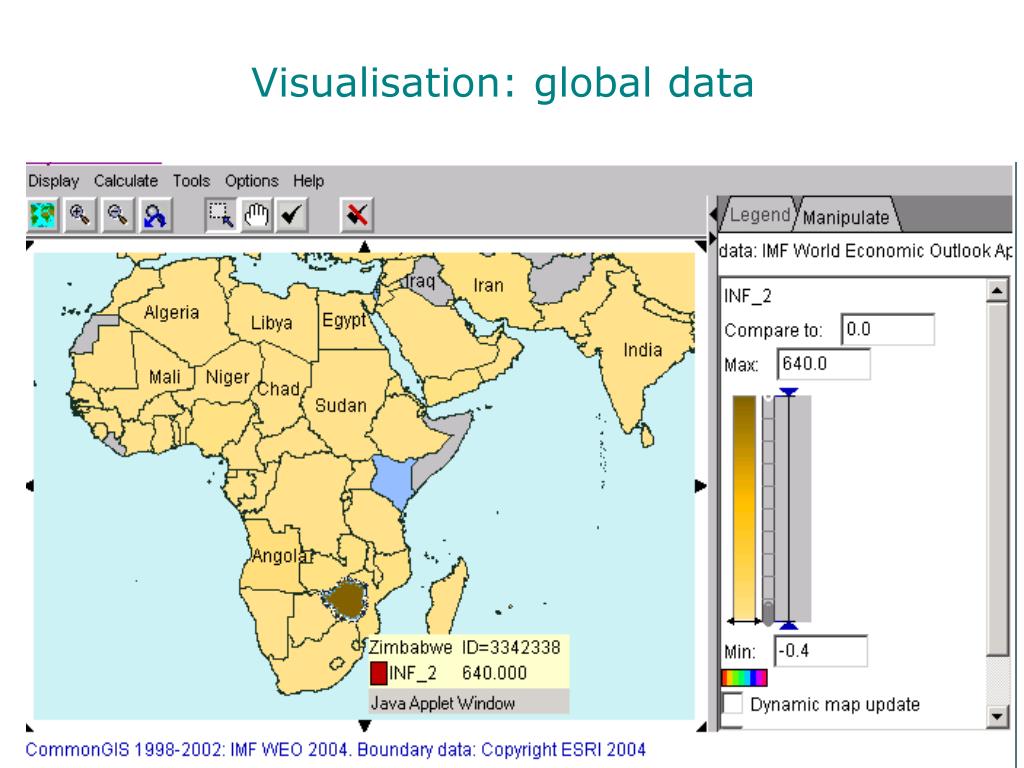Collapse side panel with left-pointing splitter arrow

click(713, 214)
